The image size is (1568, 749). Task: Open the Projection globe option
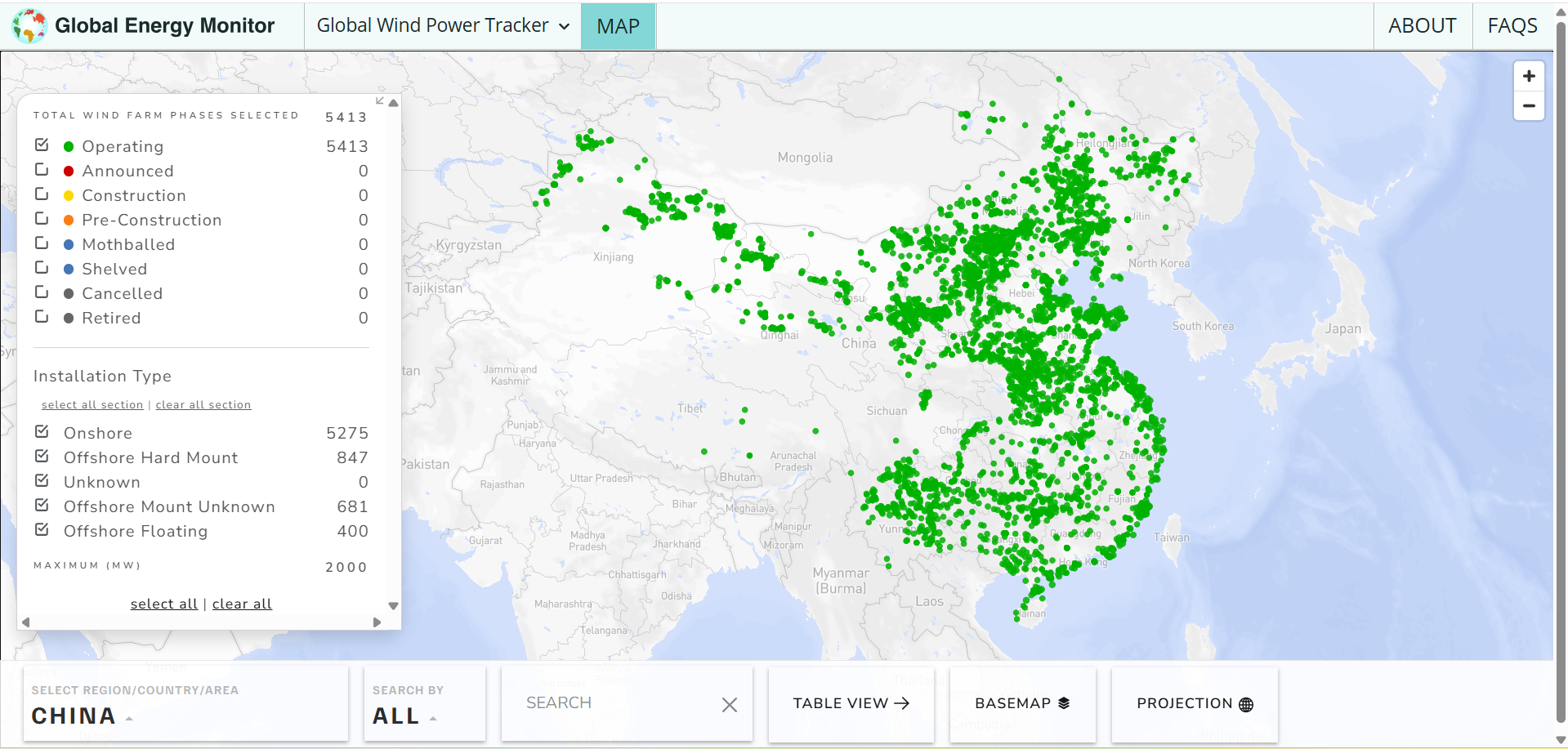(1194, 703)
